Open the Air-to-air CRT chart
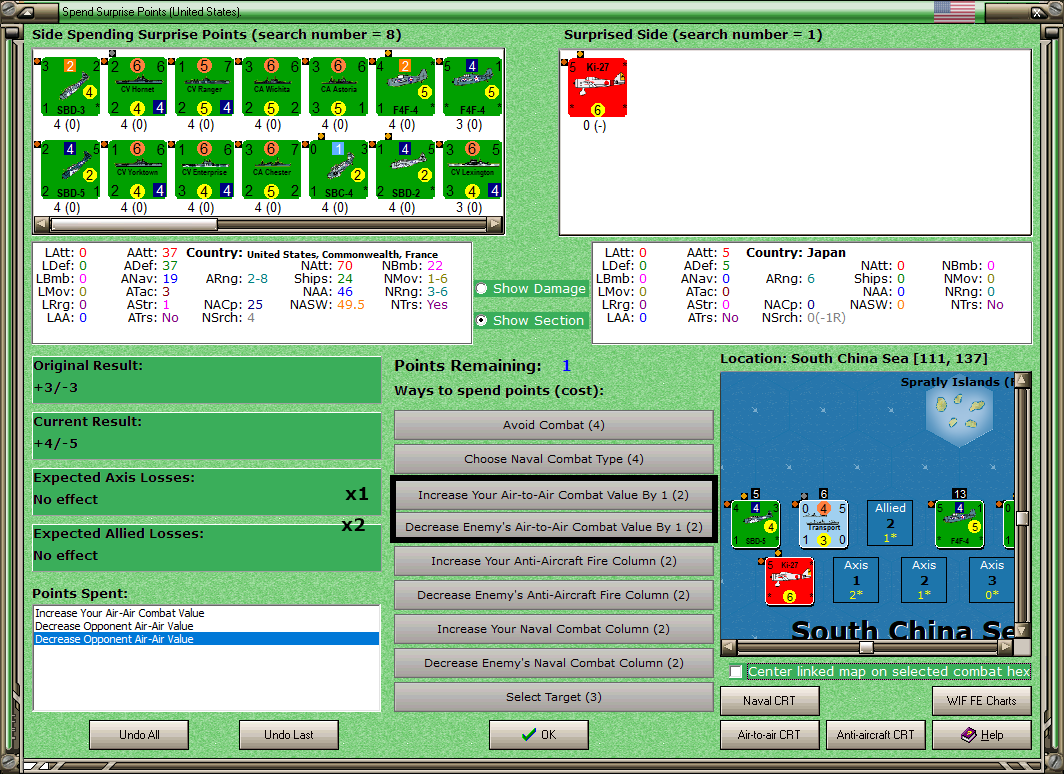1064x774 pixels. 770,735
